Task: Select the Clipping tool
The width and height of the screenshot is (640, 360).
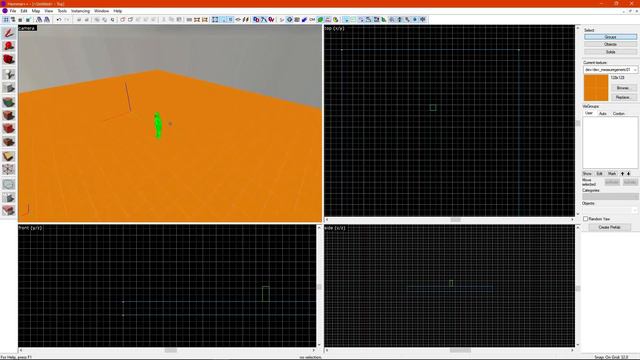Action: pyautogui.click(x=9, y=156)
